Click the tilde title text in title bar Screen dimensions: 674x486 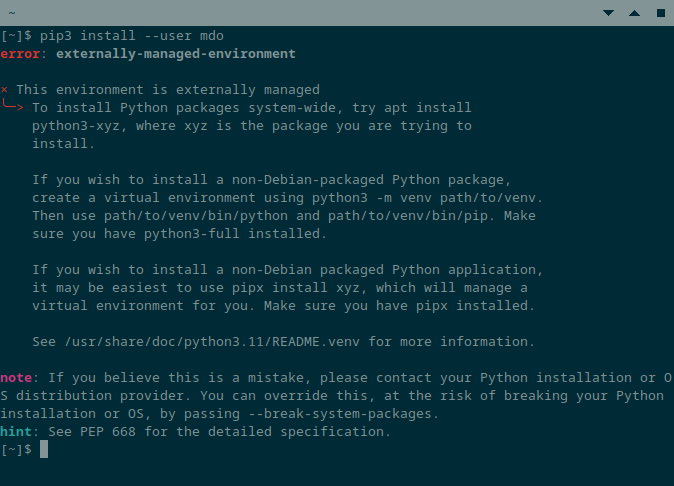[12, 13]
